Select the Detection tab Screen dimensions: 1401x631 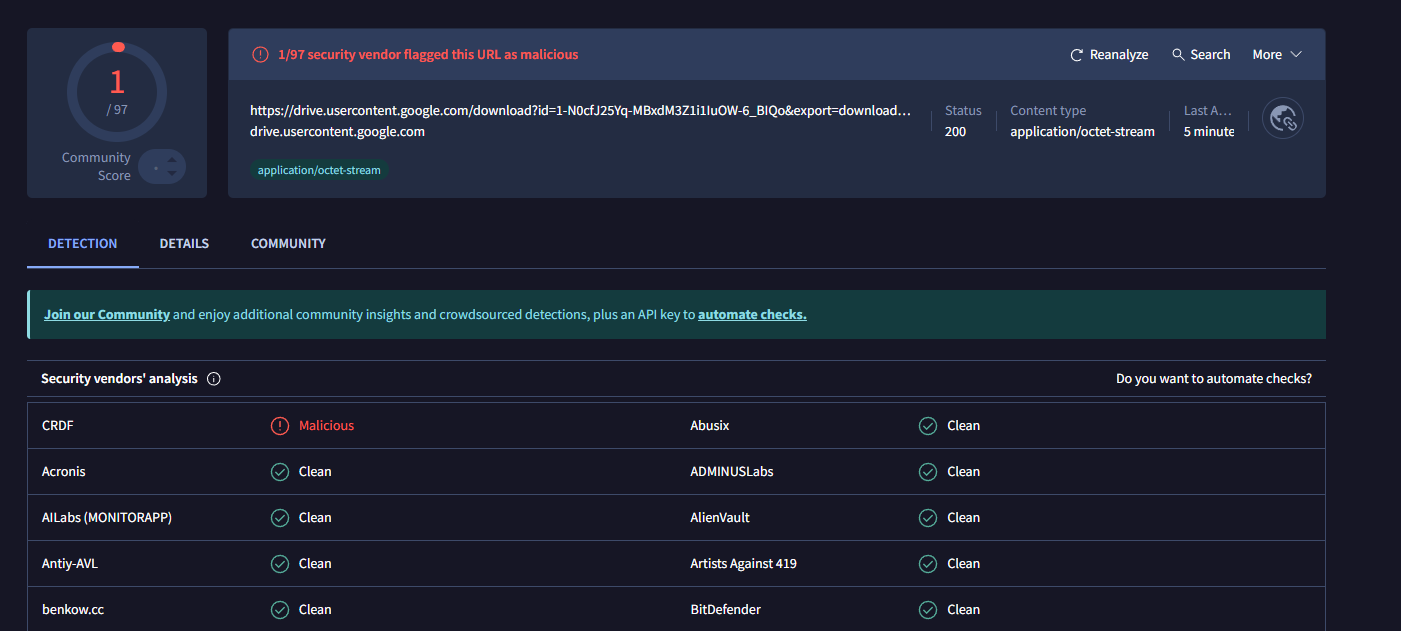(x=83, y=243)
